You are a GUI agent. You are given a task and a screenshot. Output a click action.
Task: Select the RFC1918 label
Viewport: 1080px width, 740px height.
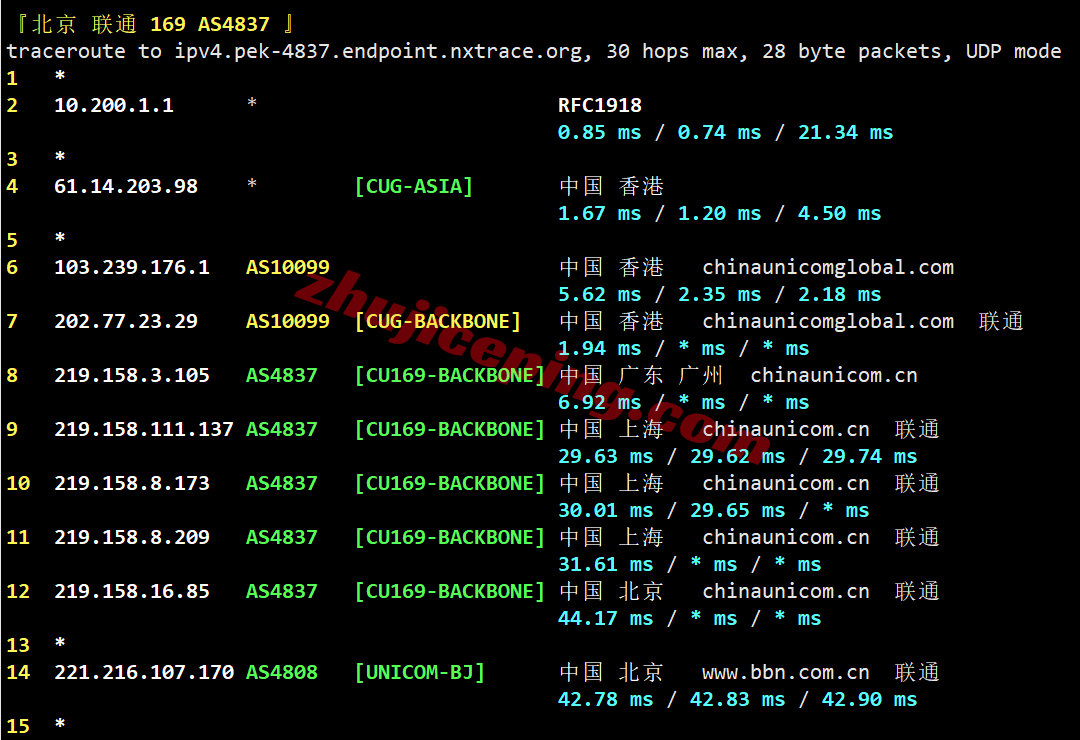coord(599,105)
